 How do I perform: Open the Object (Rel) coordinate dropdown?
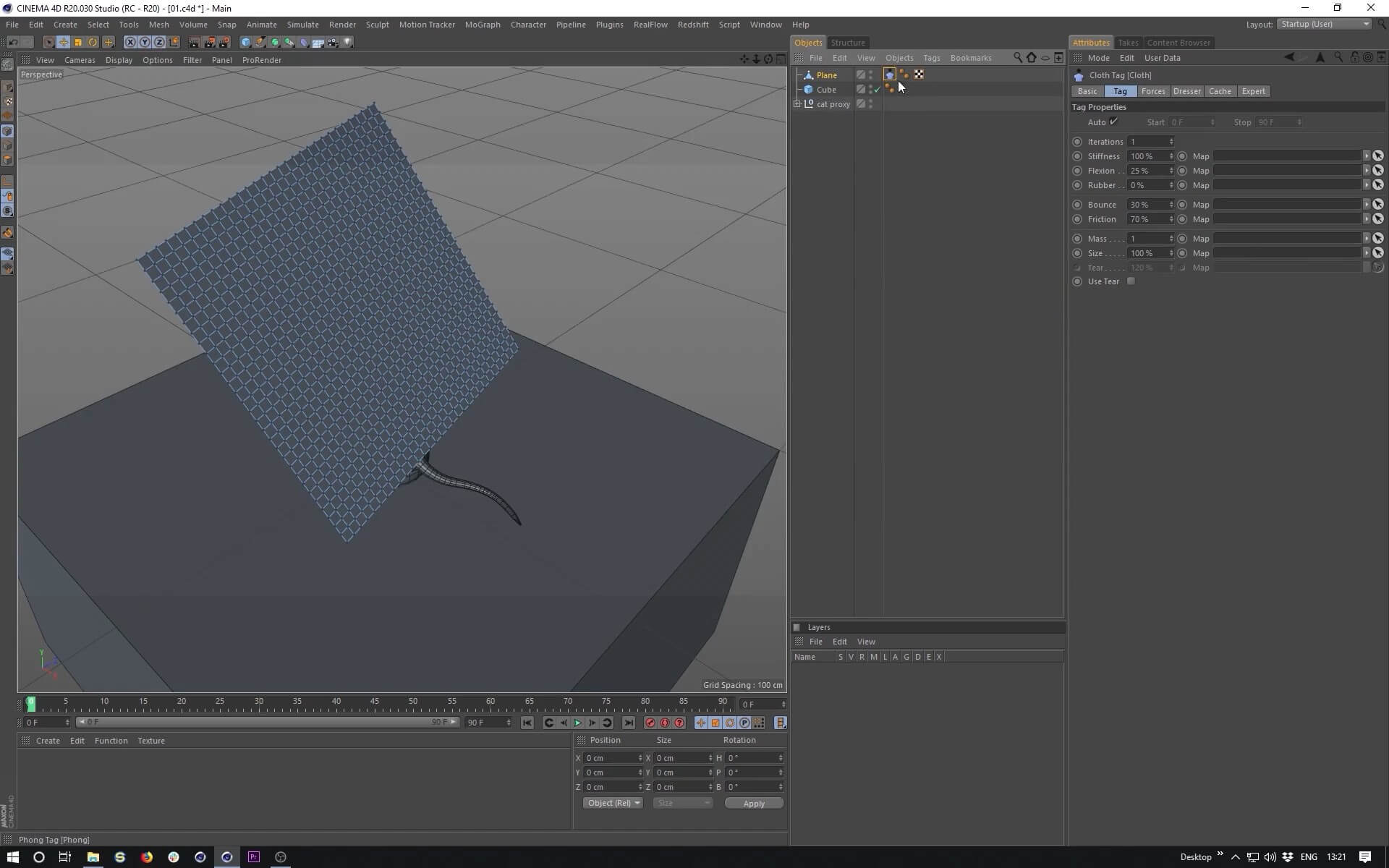point(612,803)
